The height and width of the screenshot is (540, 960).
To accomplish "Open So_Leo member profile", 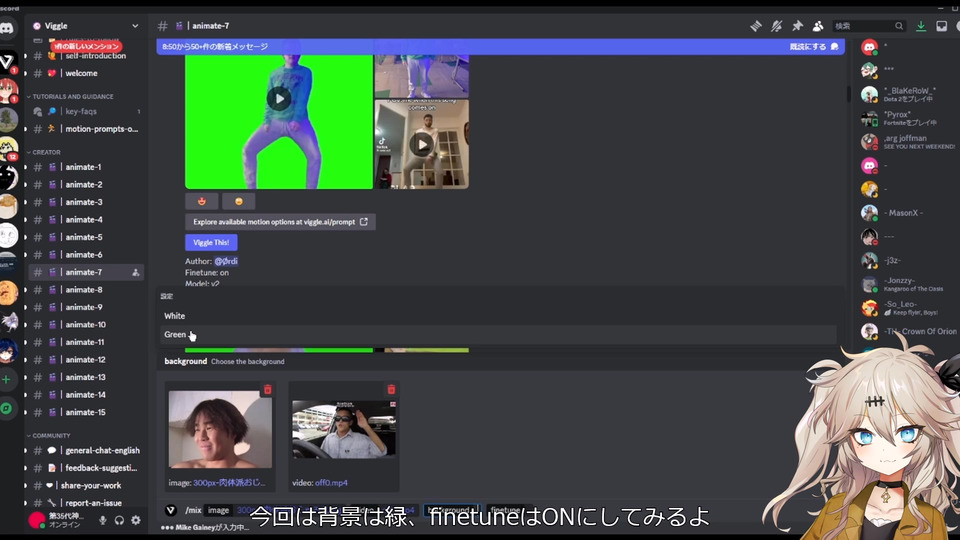I will coord(909,308).
